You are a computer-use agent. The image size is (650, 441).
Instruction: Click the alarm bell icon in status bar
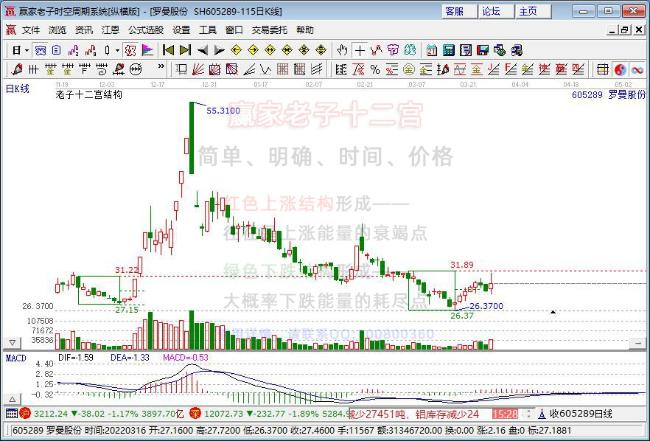coord(541,413)
